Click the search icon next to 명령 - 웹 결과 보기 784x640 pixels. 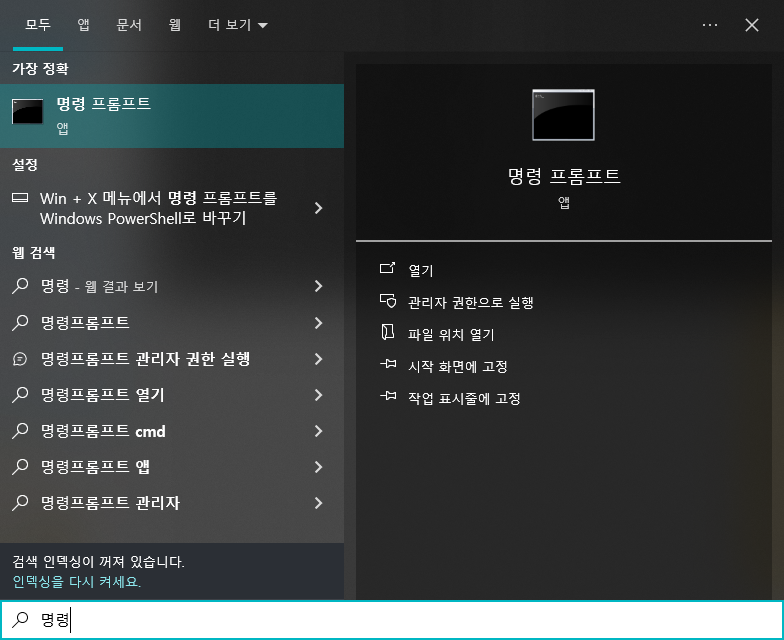(20, 286)
